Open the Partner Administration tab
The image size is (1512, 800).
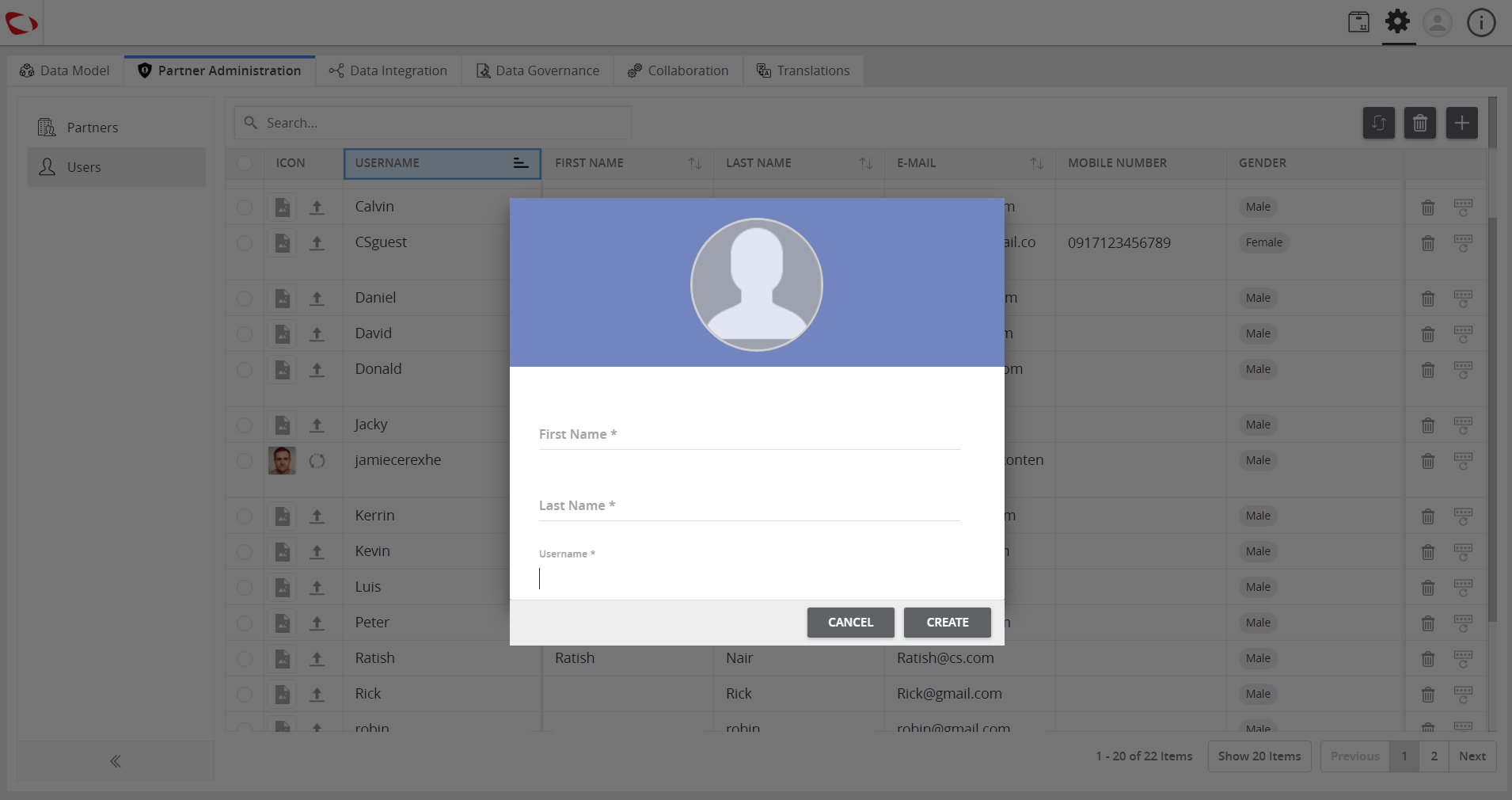pos(219,70)
